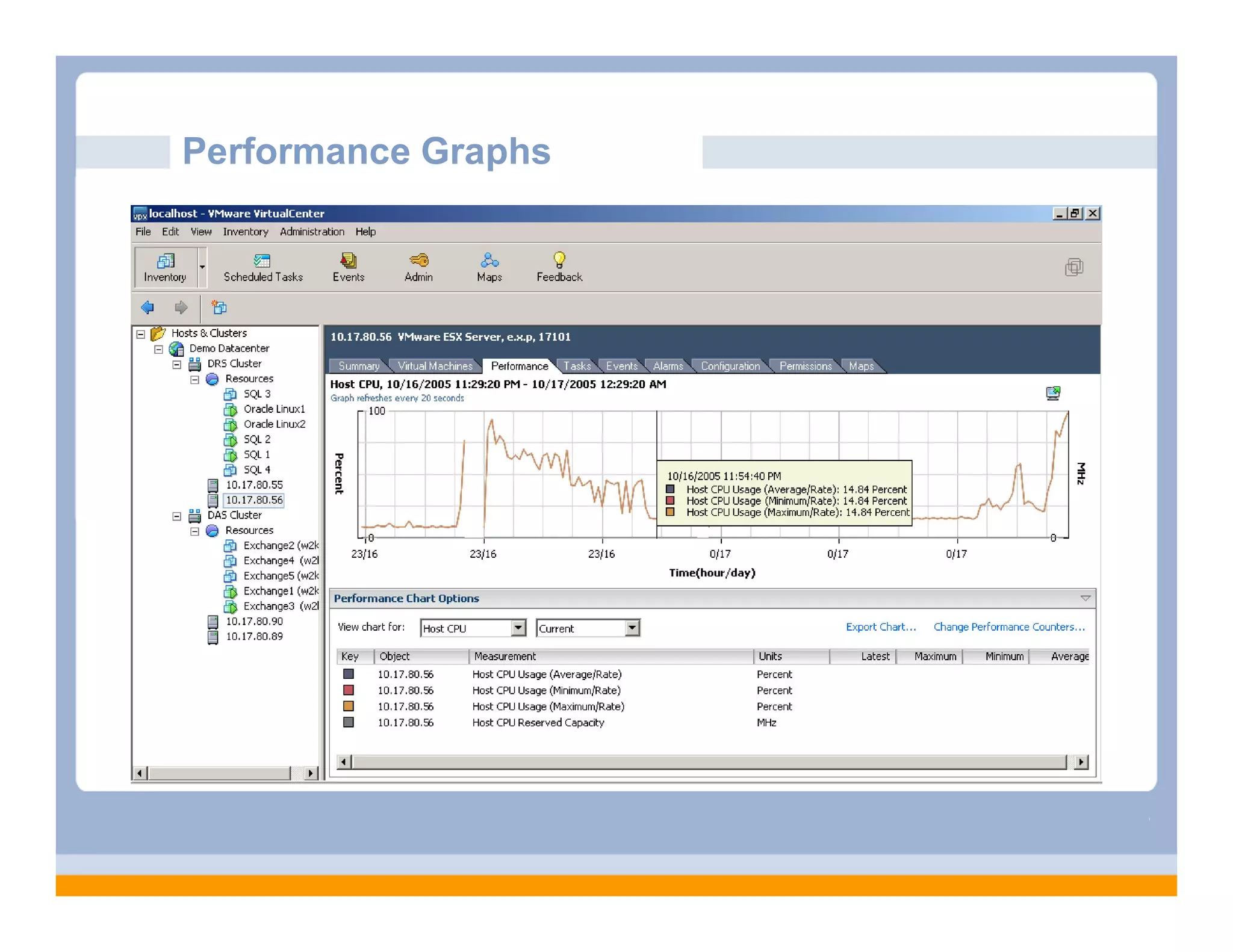Click the Export Chart link

[881, 627]
